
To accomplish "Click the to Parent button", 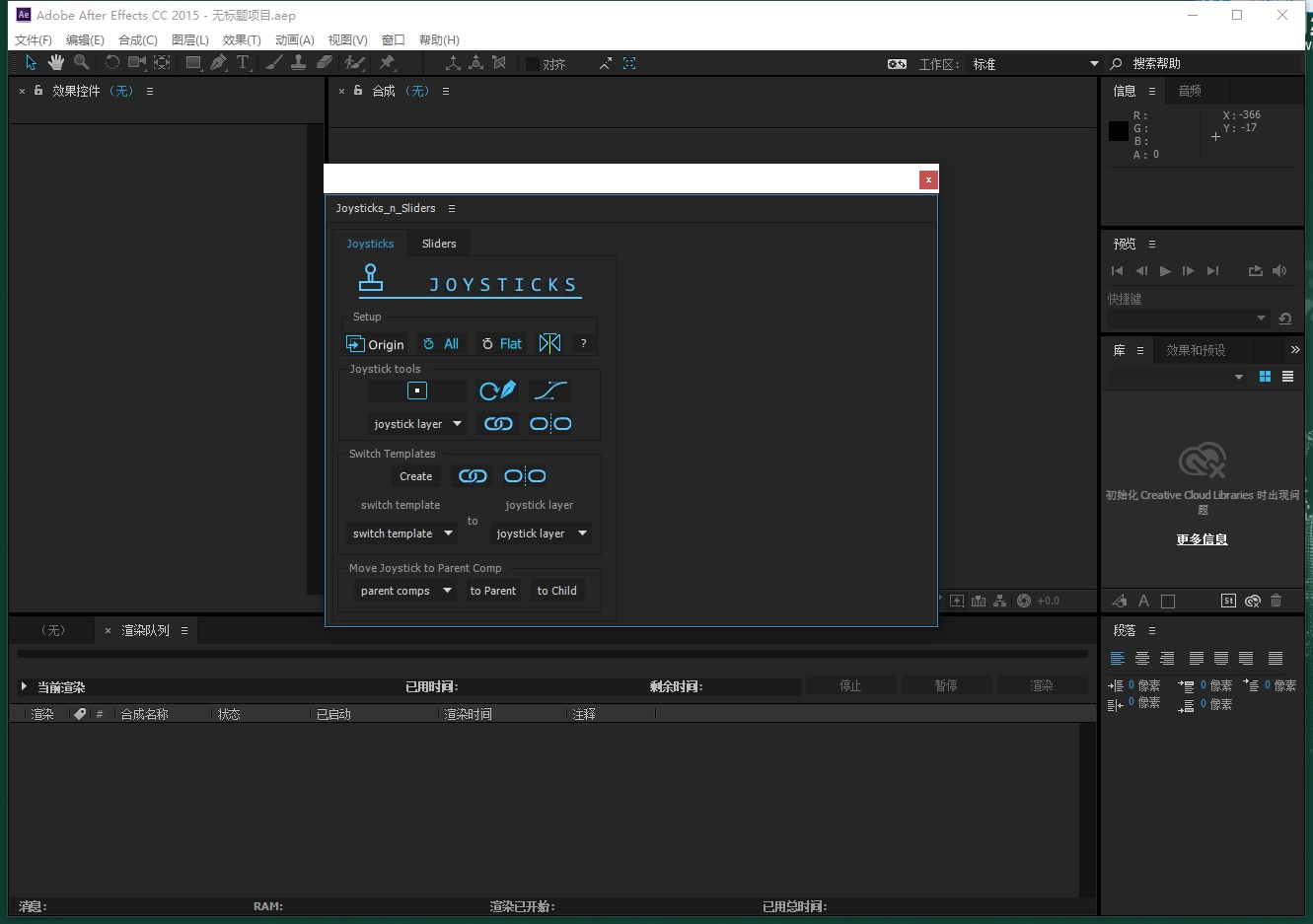I will click(x=493, y=591).
